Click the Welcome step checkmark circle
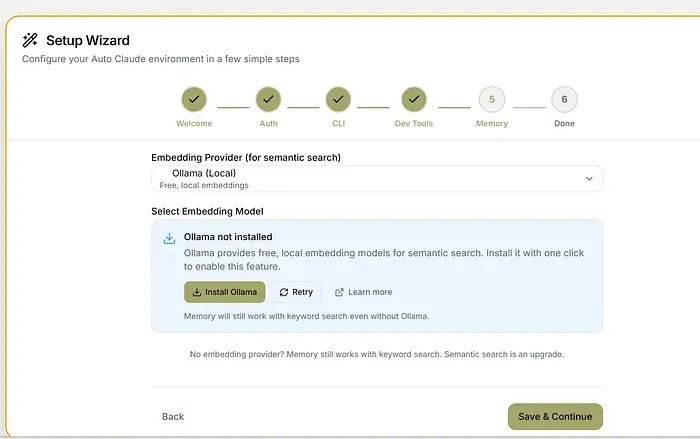 [x=194, y=100]
